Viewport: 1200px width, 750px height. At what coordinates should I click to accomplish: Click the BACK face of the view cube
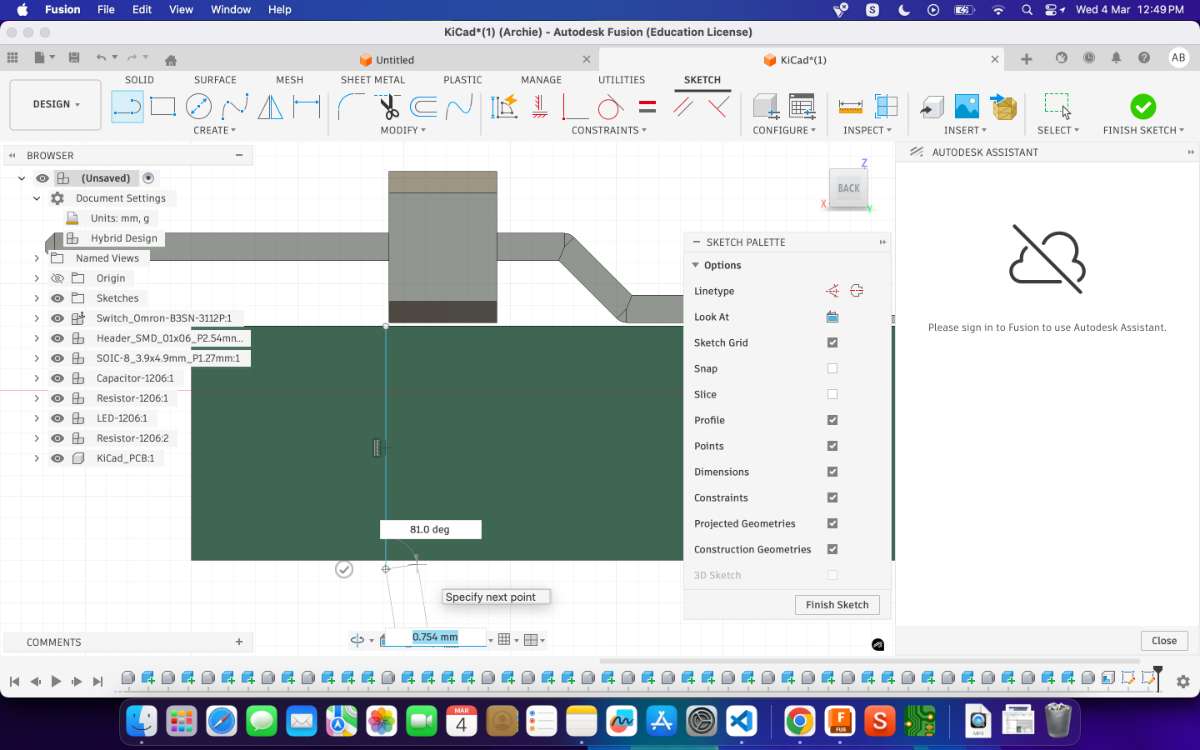[848, 188]
